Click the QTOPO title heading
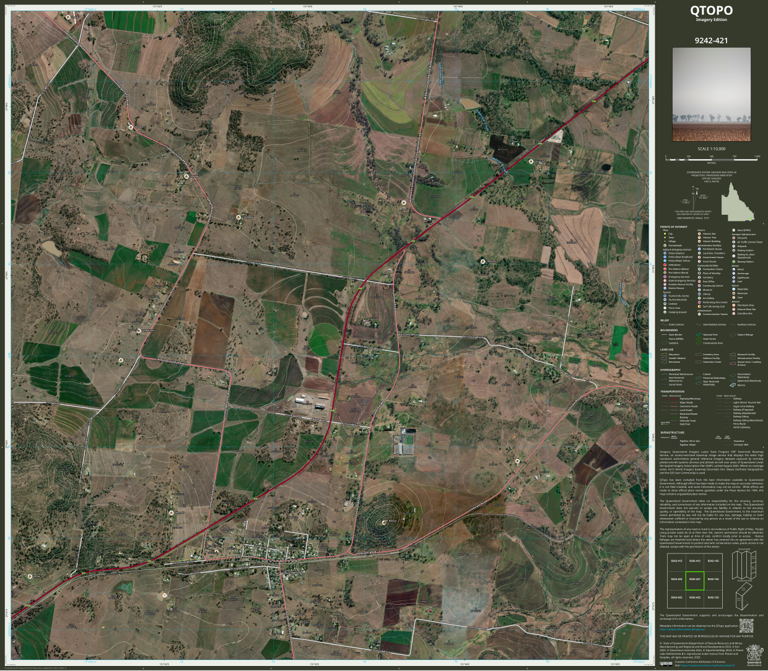This screenshot has width=768, height=671. pos(711,10)
